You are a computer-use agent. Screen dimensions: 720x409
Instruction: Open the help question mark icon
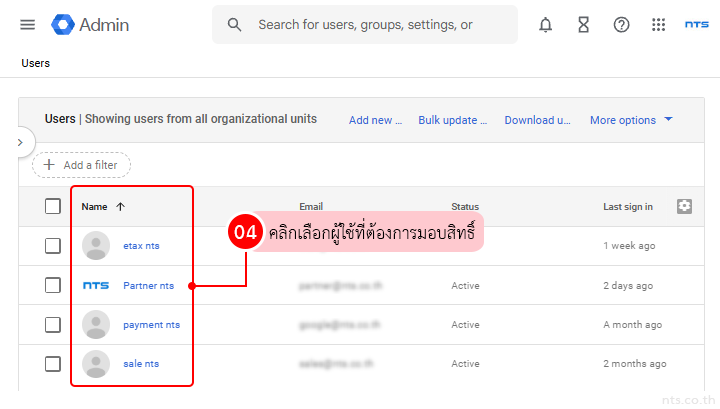621,25
